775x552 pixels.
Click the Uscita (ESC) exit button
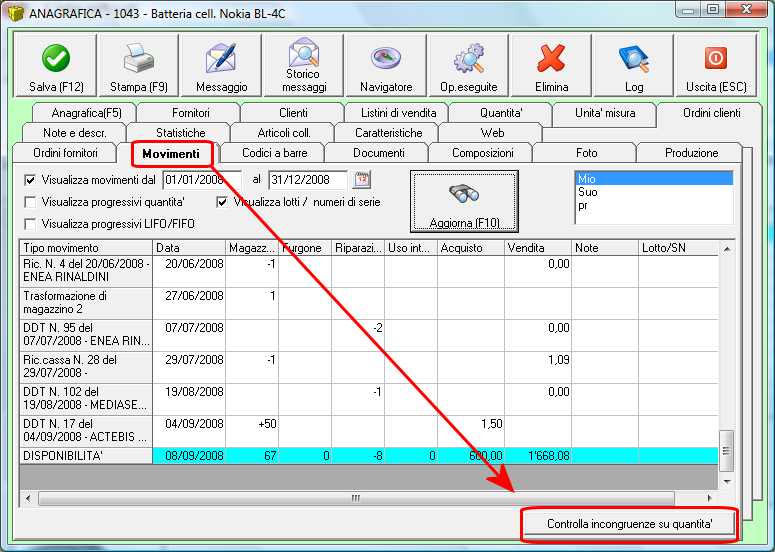point(716,65)
